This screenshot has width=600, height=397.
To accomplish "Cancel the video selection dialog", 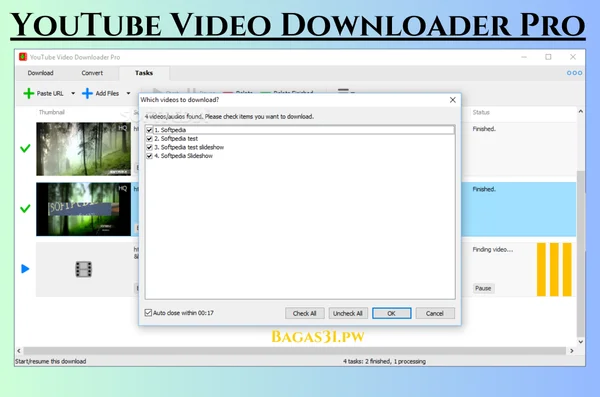I will coord(435,313).
